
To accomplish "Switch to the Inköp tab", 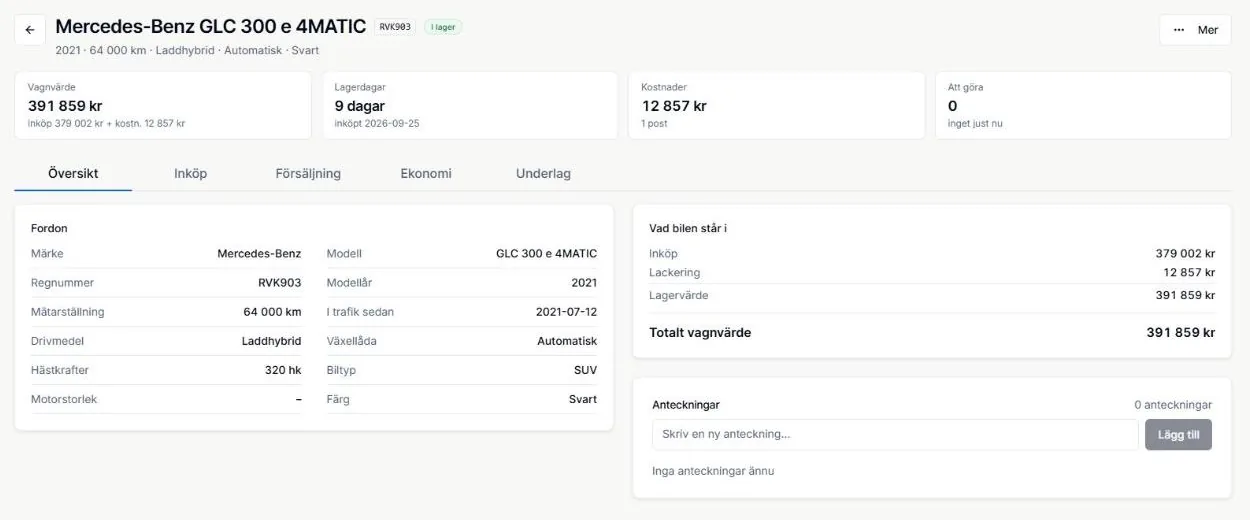I will click(x=190, y=173).
